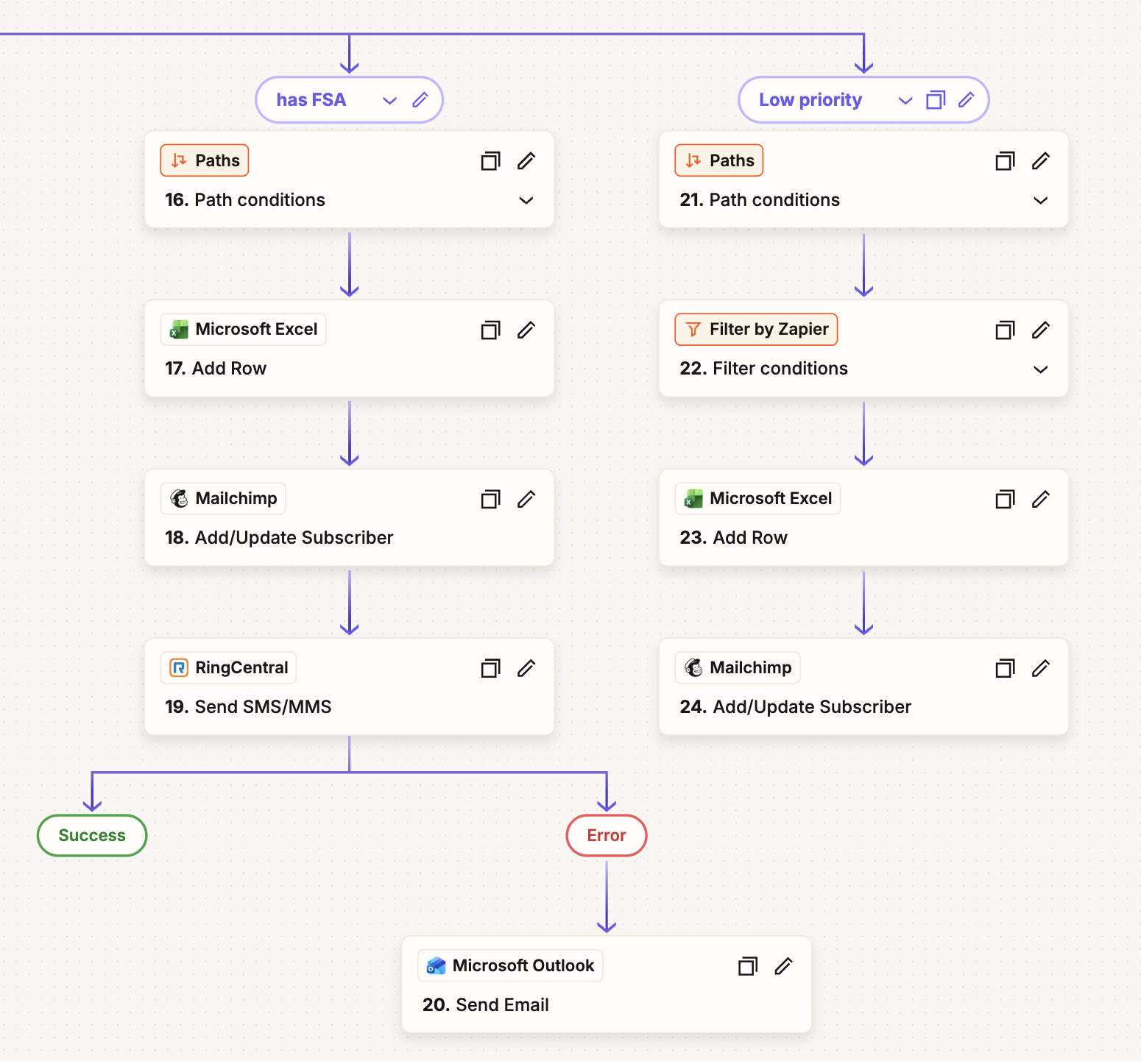Select the Mailchimp icon on step 24
Screen dimensions: 1141x1064
tap(692, 667)
